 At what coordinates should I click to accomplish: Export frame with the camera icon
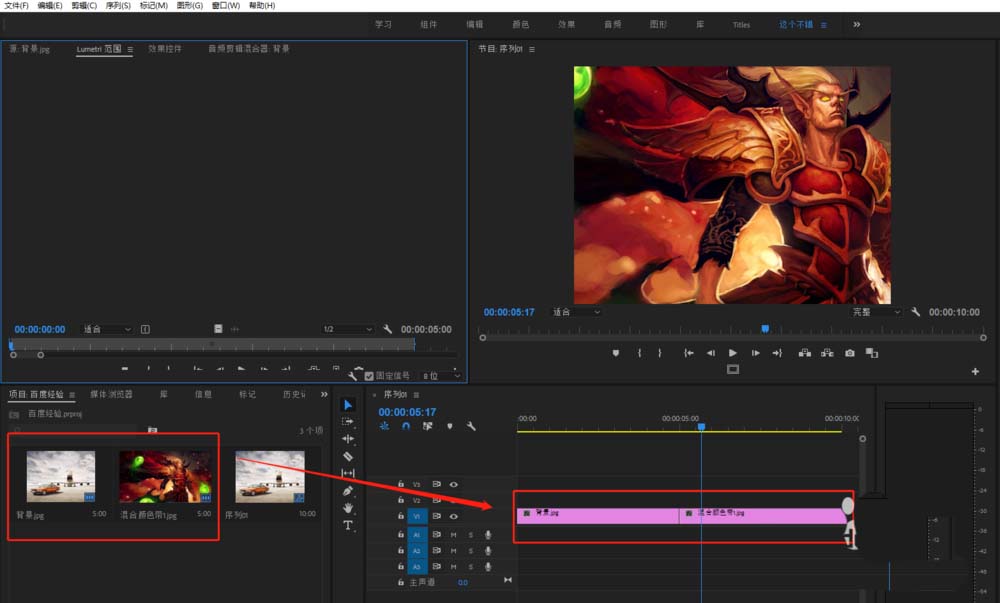coord(849,352)
